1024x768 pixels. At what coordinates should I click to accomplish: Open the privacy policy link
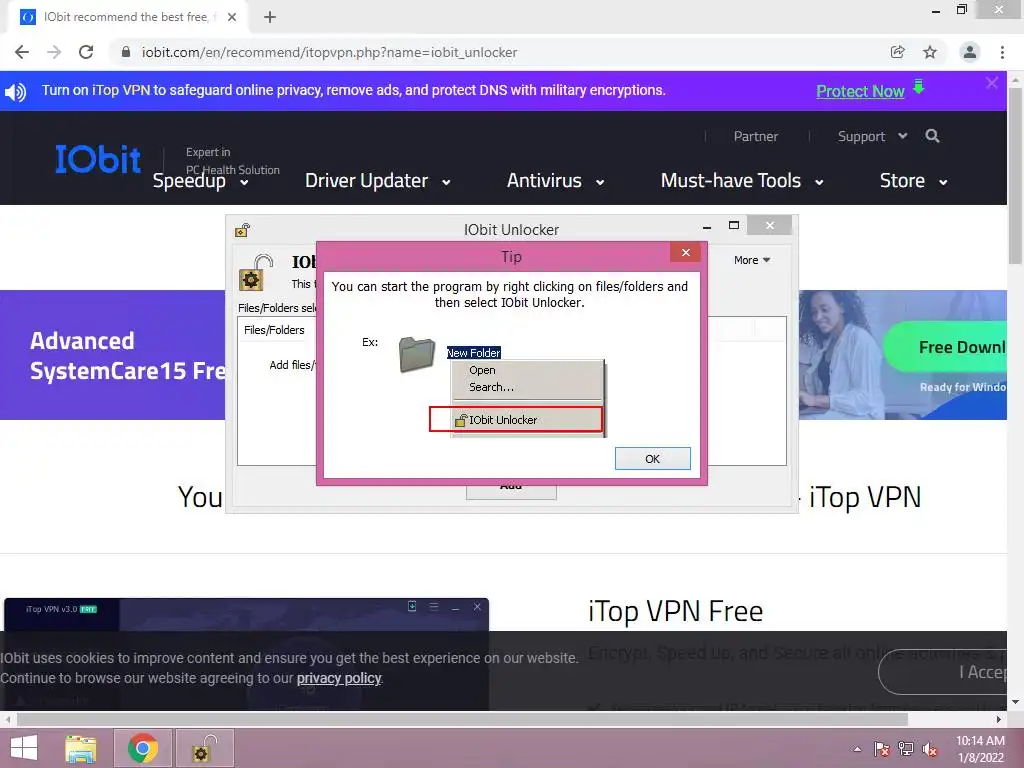339,678
